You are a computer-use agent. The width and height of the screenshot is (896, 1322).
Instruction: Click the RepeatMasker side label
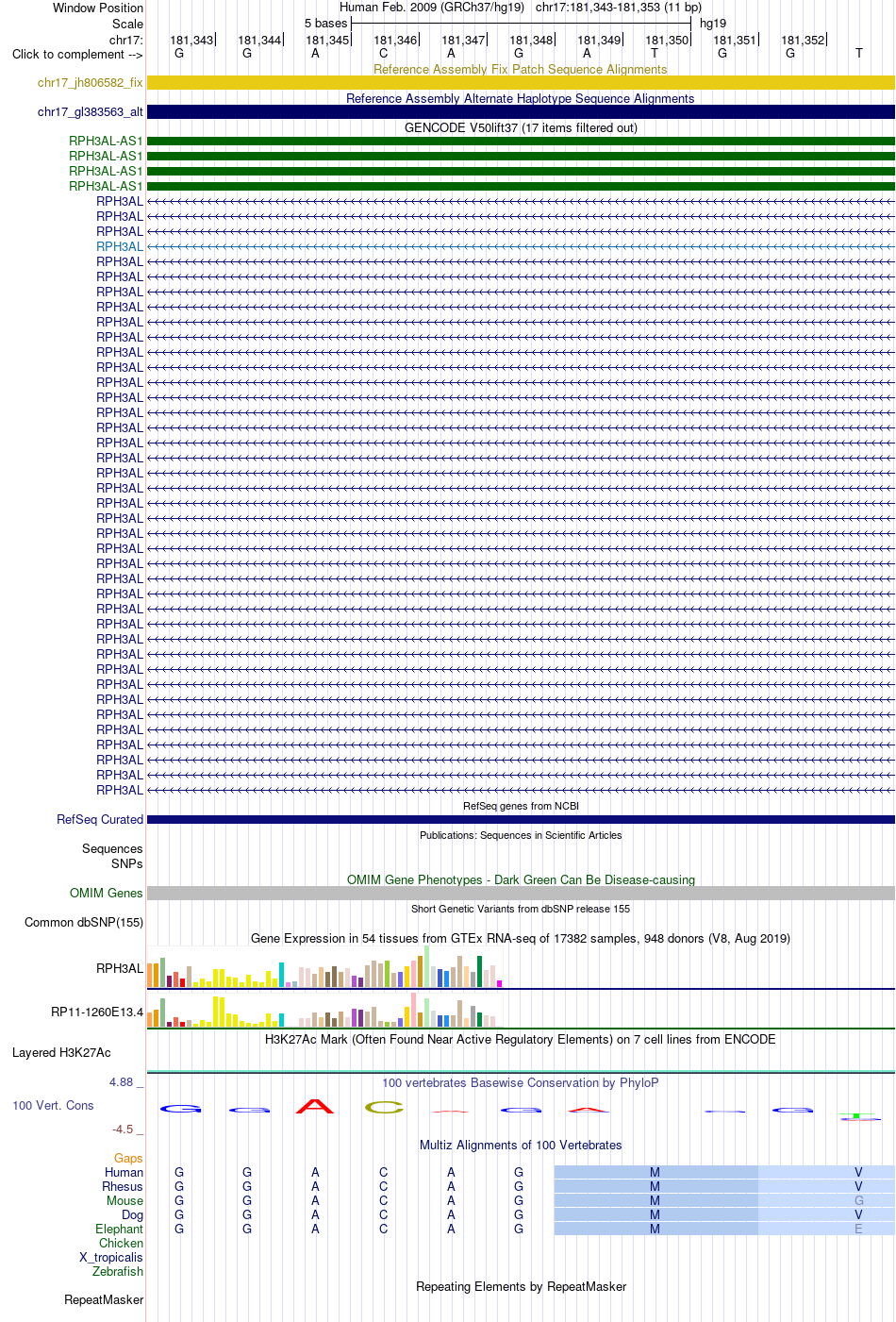coord(104,1299)
